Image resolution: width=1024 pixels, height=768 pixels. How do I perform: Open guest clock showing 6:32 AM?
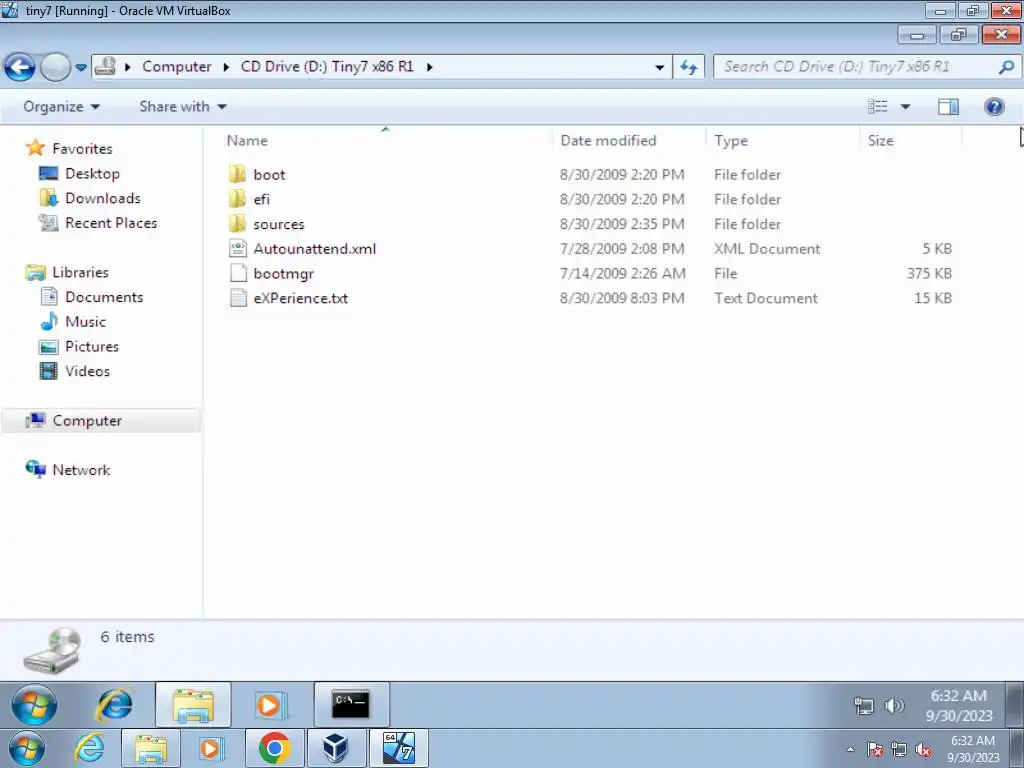(959, 706)
